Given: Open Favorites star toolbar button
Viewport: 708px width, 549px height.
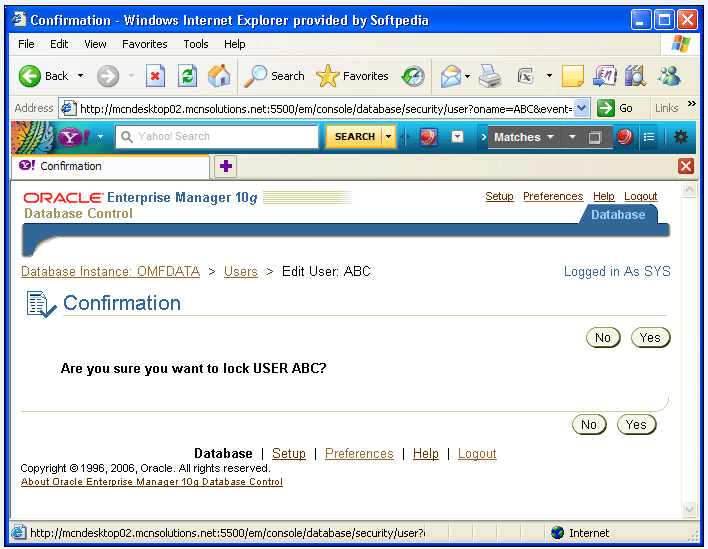Looking at the screenshot, I should pos(352,76).
